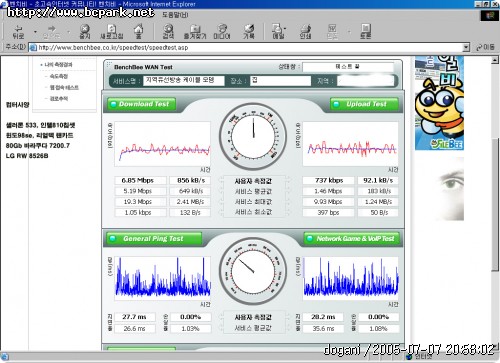This screenshot has width=500, height=363.
Task: Click the blank 지역 region field
Action: coord(365,81)
